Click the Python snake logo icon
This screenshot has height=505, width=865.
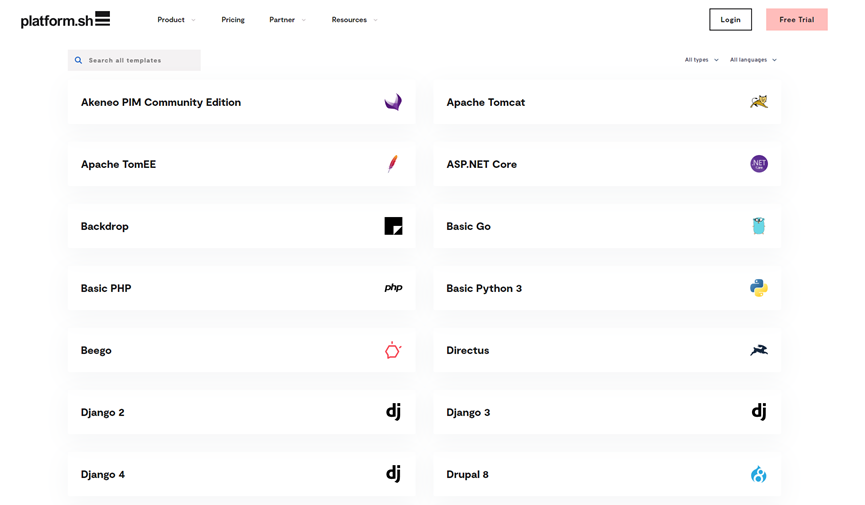coord(759,288)
